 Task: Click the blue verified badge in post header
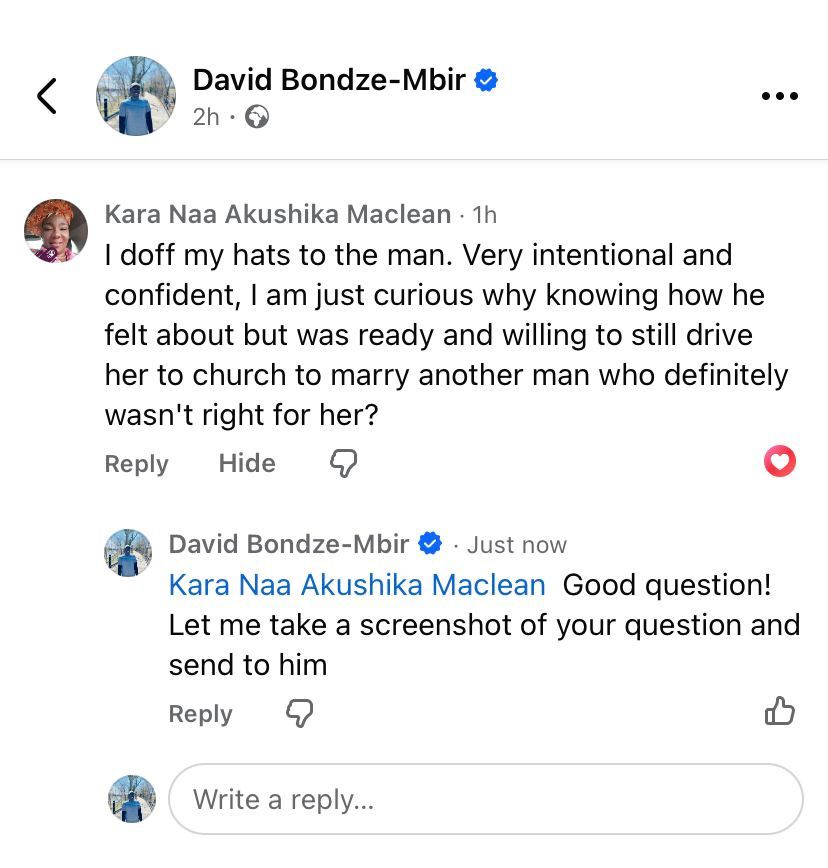tap(486, 80)
